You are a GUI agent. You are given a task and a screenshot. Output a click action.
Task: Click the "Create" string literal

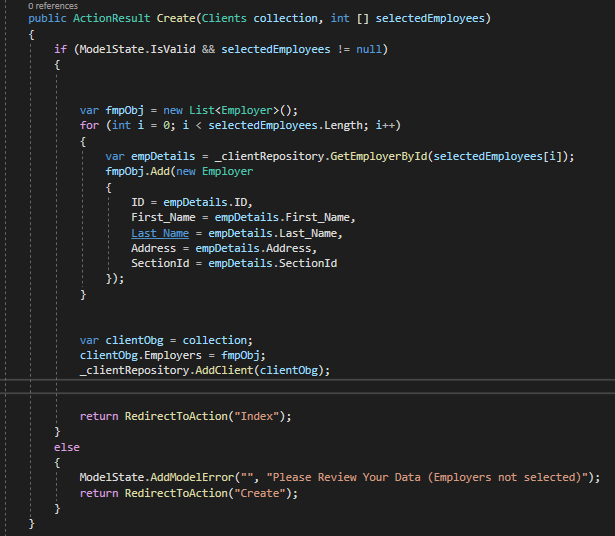point(260,493)
